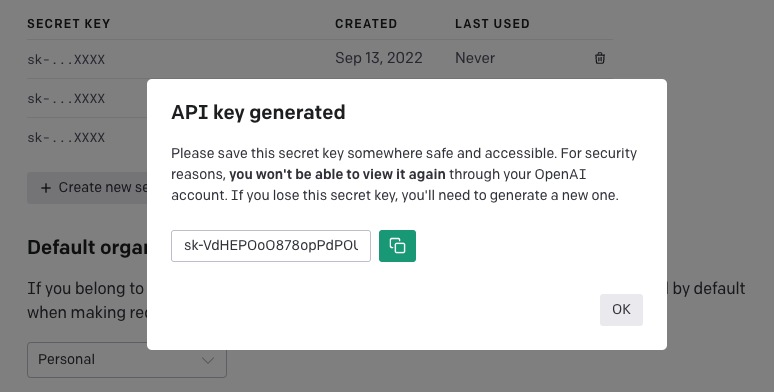The width and height of the screenshot is (774, 392).
Task: Click the Sep 13, 2022 created date
Action: pyautogui.click(x=379, y=58)
